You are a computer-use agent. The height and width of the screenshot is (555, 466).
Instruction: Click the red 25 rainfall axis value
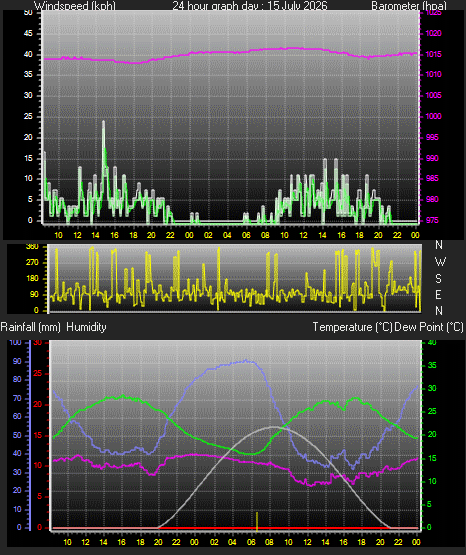[38, 373]
